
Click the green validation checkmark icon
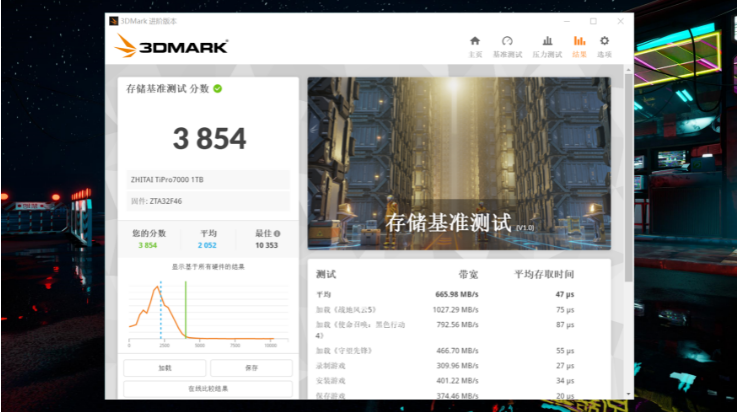click(218, 88)
